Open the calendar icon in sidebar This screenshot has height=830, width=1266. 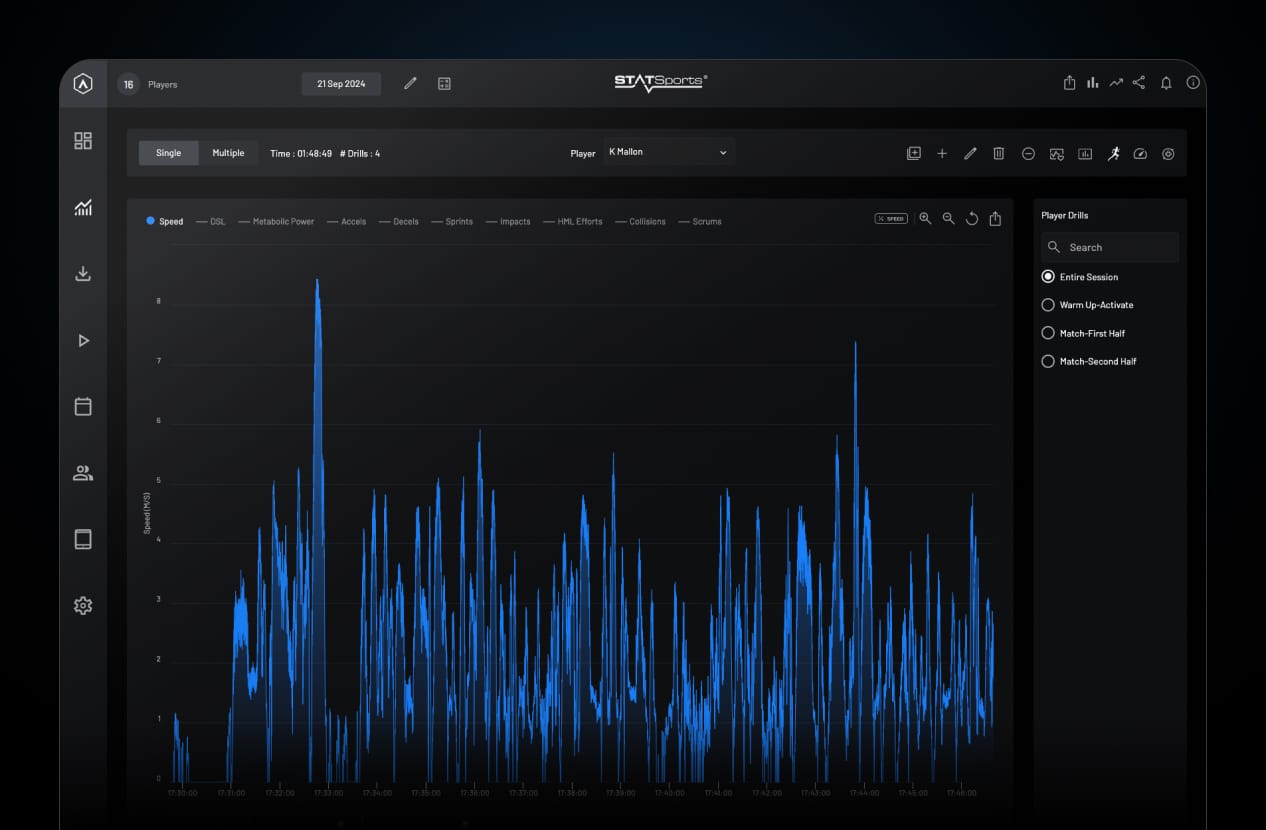tap(83, 406)
